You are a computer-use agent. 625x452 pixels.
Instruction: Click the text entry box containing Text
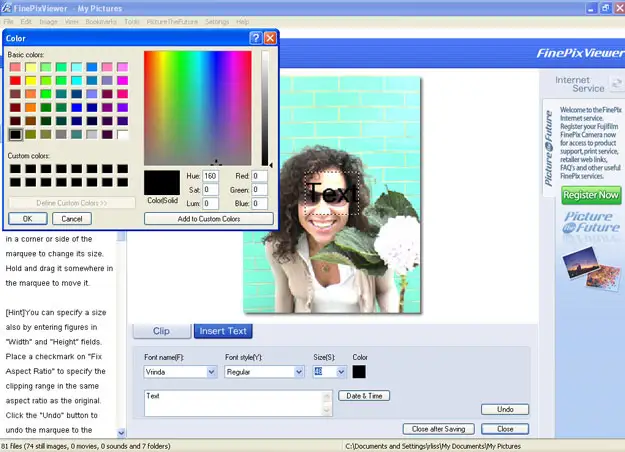tap(234, 403)
